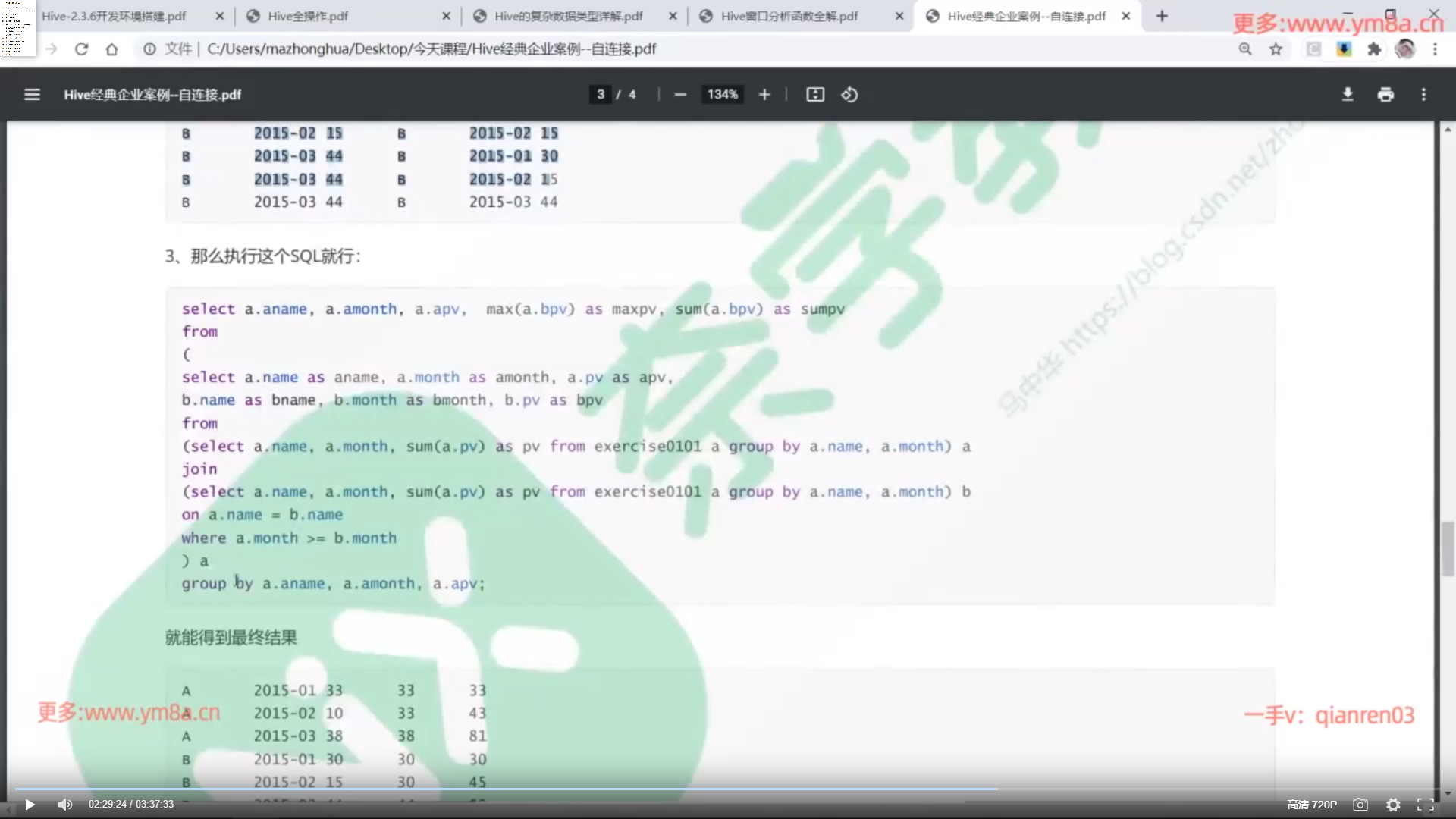Click the PDF zoom in plus button
The width and height of the screenshot is (1456, 819).
[x=764, y=95]
